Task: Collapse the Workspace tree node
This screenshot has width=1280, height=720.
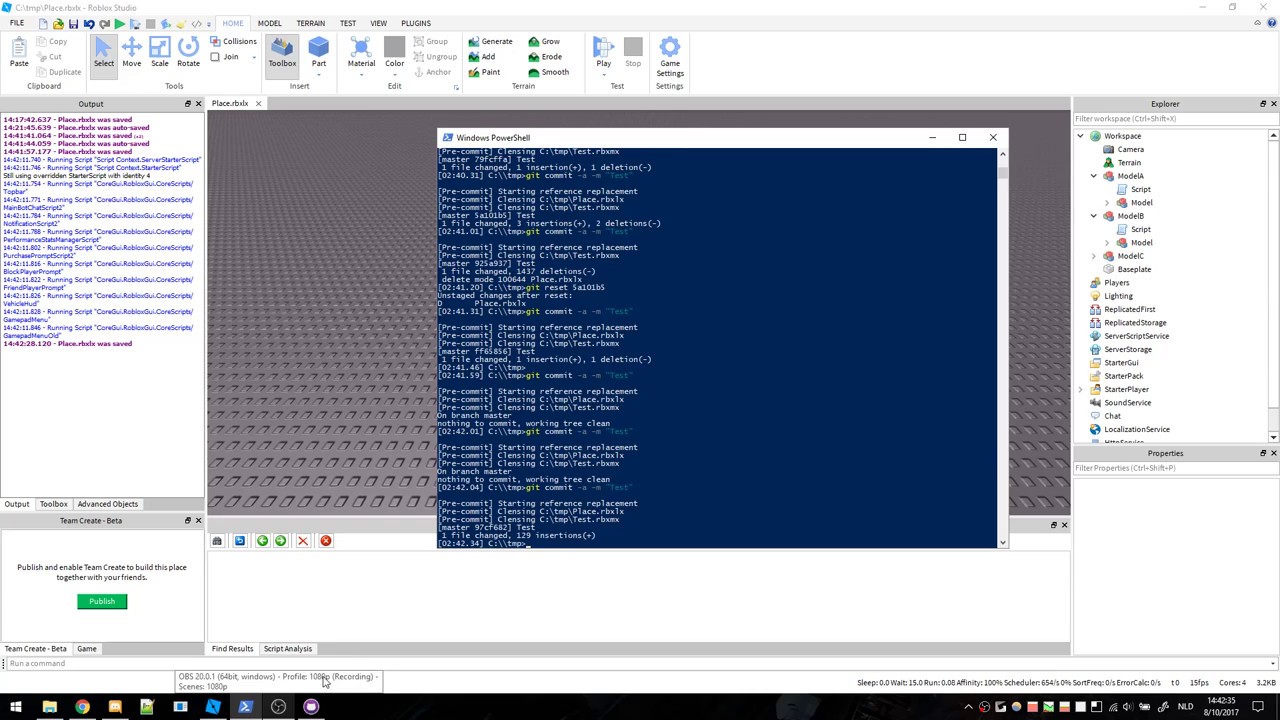Action: (x=1081, y=136)
